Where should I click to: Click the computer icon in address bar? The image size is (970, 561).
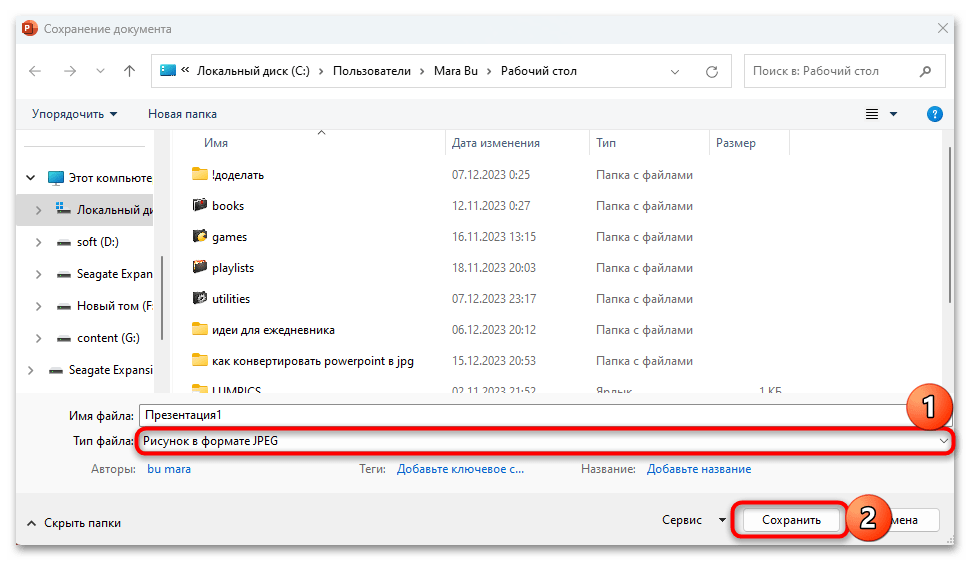(168, 71)
